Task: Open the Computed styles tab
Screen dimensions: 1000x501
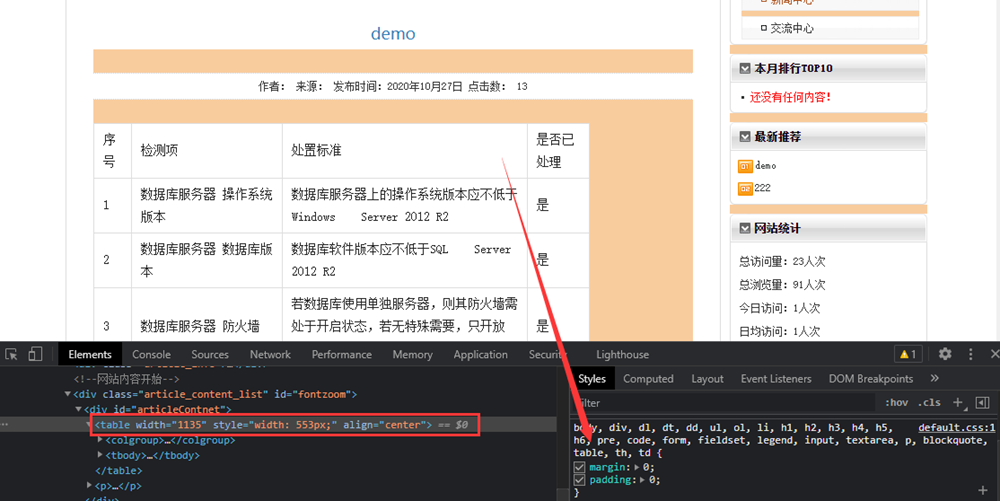Action: pyautogui.click(x=648, y=379)
